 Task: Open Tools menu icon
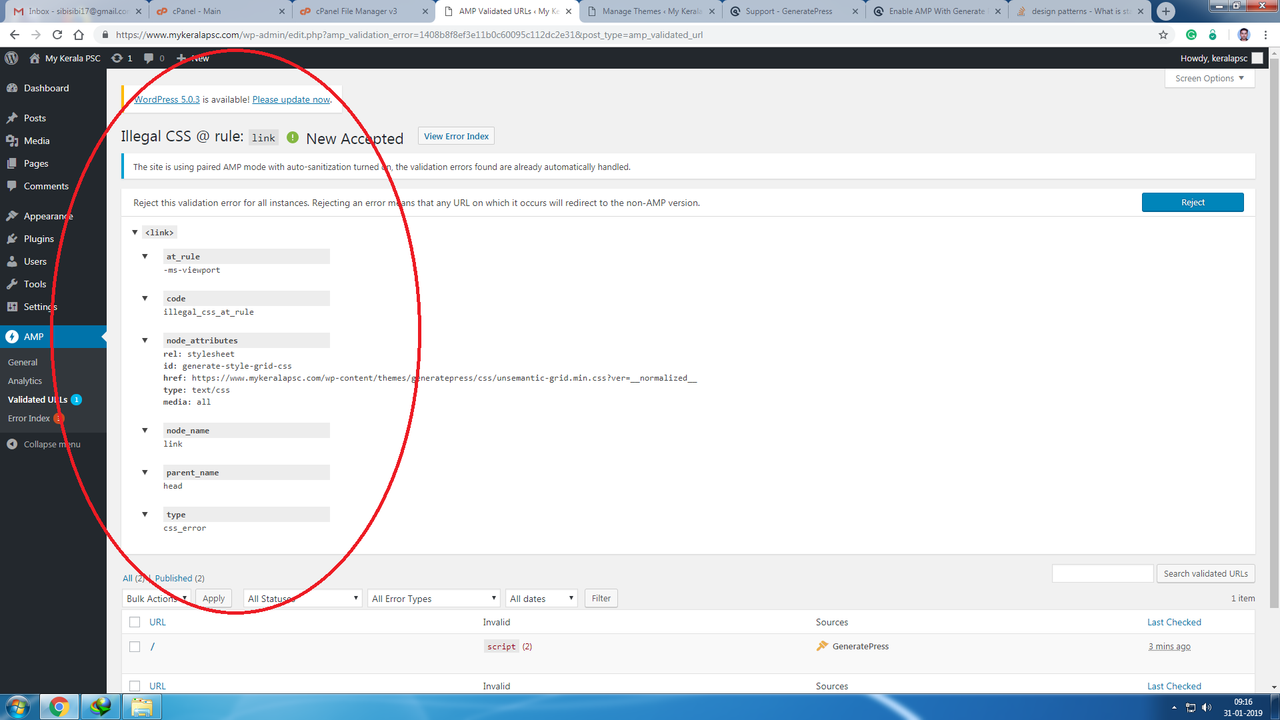pos(12,284)
